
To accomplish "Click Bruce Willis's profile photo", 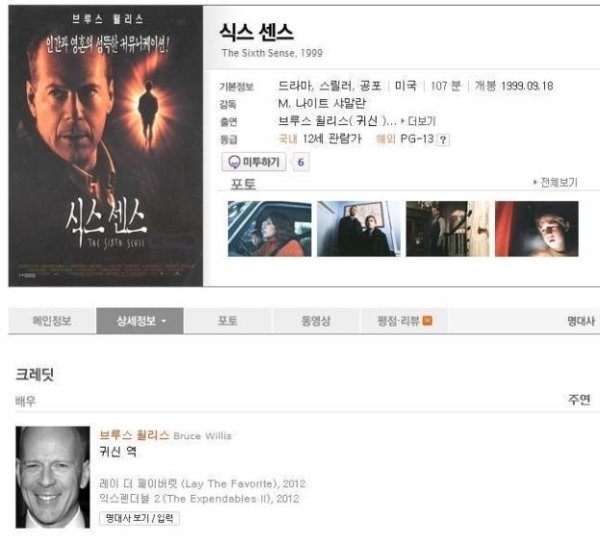I will [53, 477].
